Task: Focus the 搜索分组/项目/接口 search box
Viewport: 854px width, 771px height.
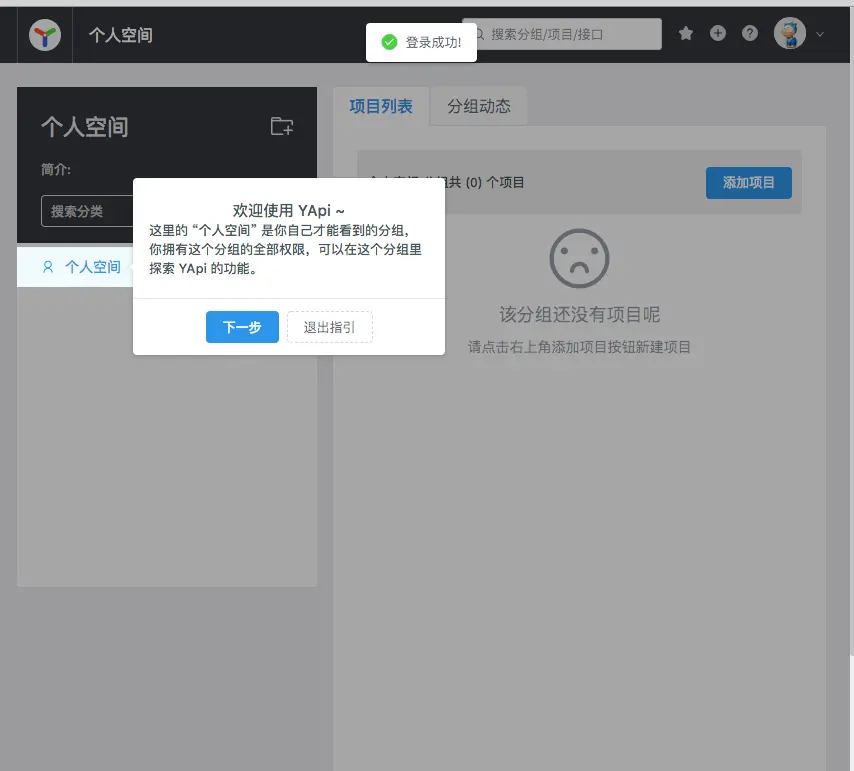Action: coord(562,34)
